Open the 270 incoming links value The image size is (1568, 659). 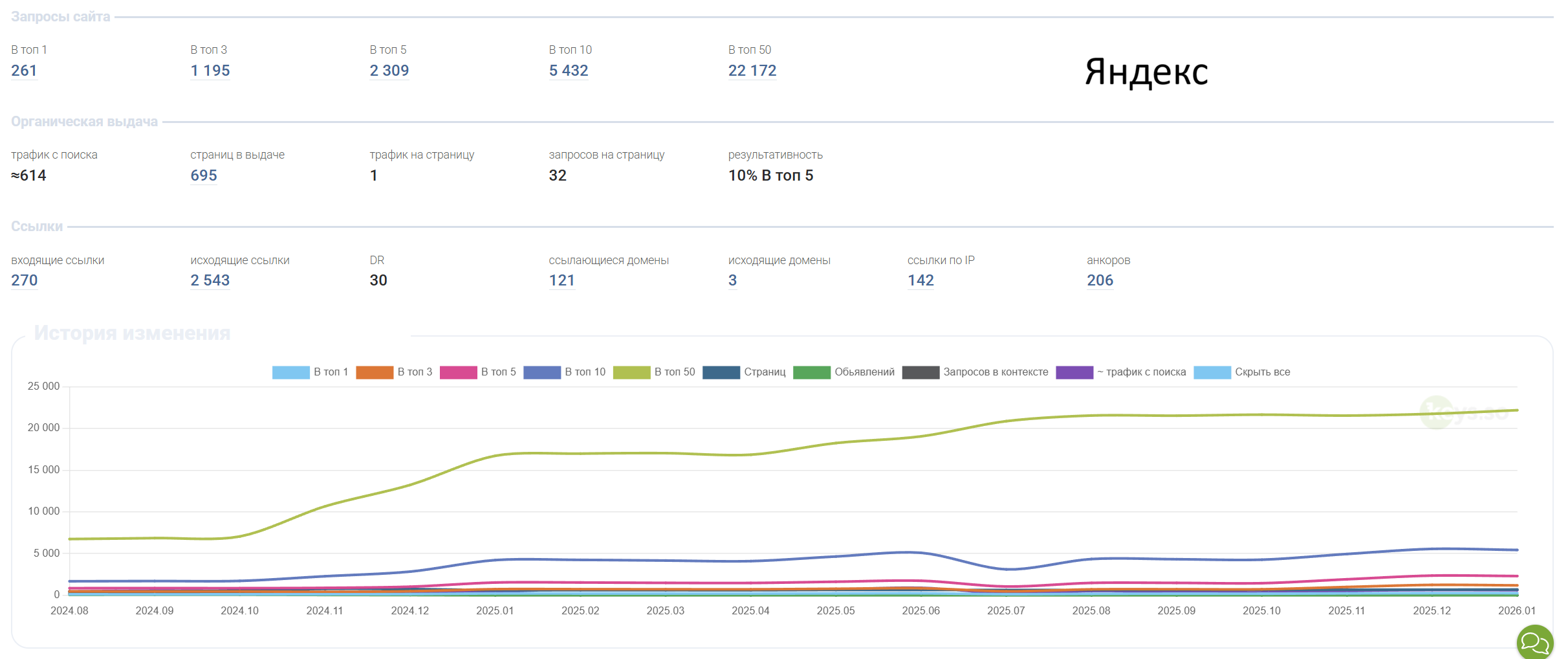[x=25, y=280]
